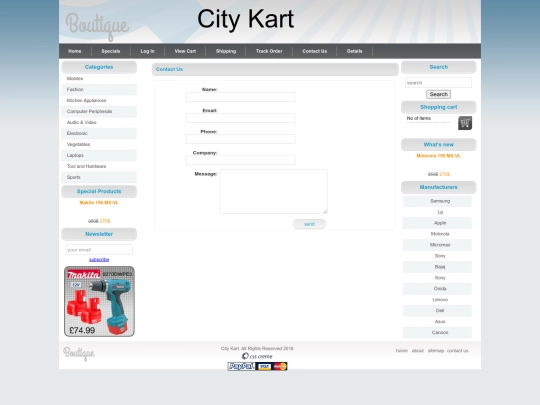The height and width of the screenshot is (405, 540).
Task: Click the newsletter email field
Action: (99, 250)
